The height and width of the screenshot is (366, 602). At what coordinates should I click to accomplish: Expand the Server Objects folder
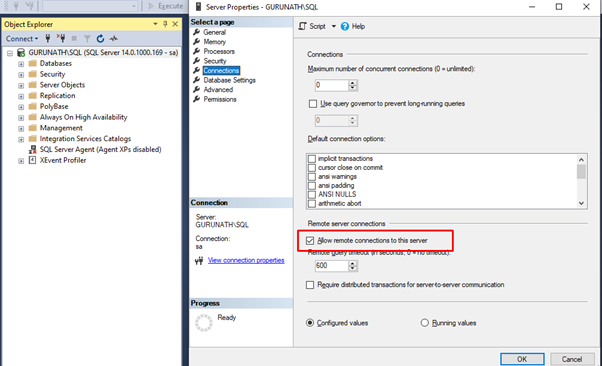pyautogui.click(x=21, y=85)
